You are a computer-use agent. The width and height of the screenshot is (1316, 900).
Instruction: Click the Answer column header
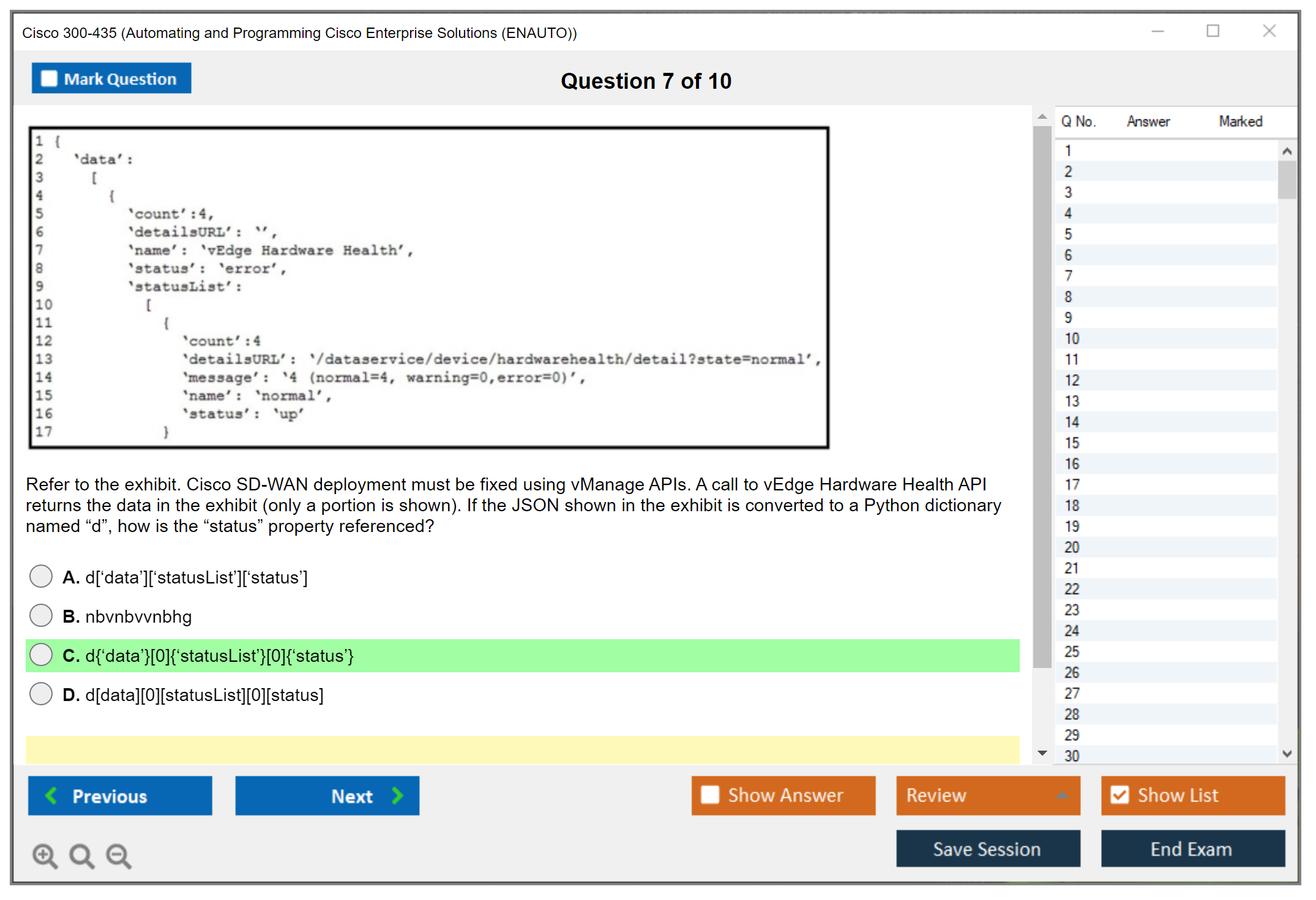[x=1148, y=122]
